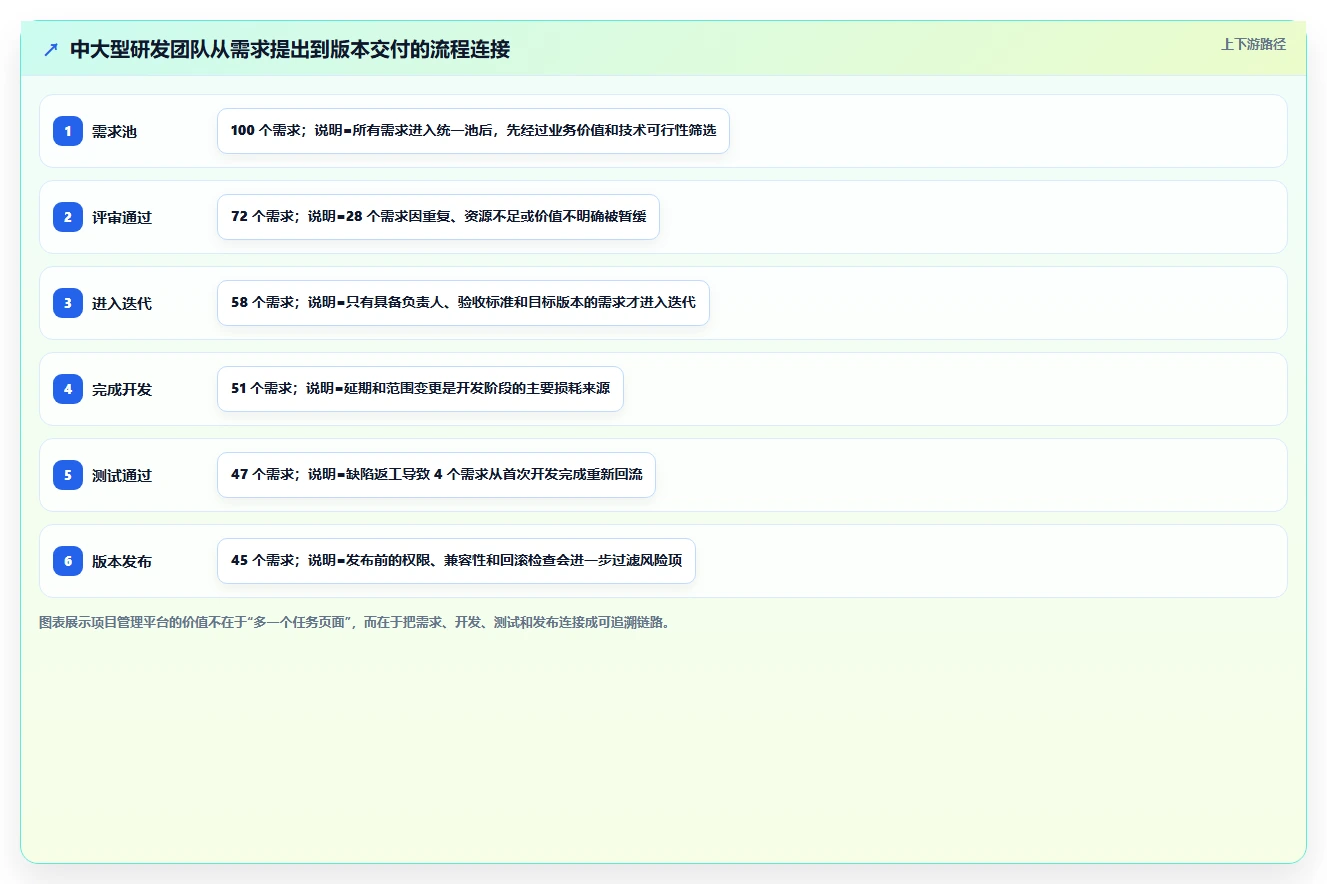Click the arrow icon beside the title
Viewport: 1327px width, 884px height.
[x=51, y=49]
